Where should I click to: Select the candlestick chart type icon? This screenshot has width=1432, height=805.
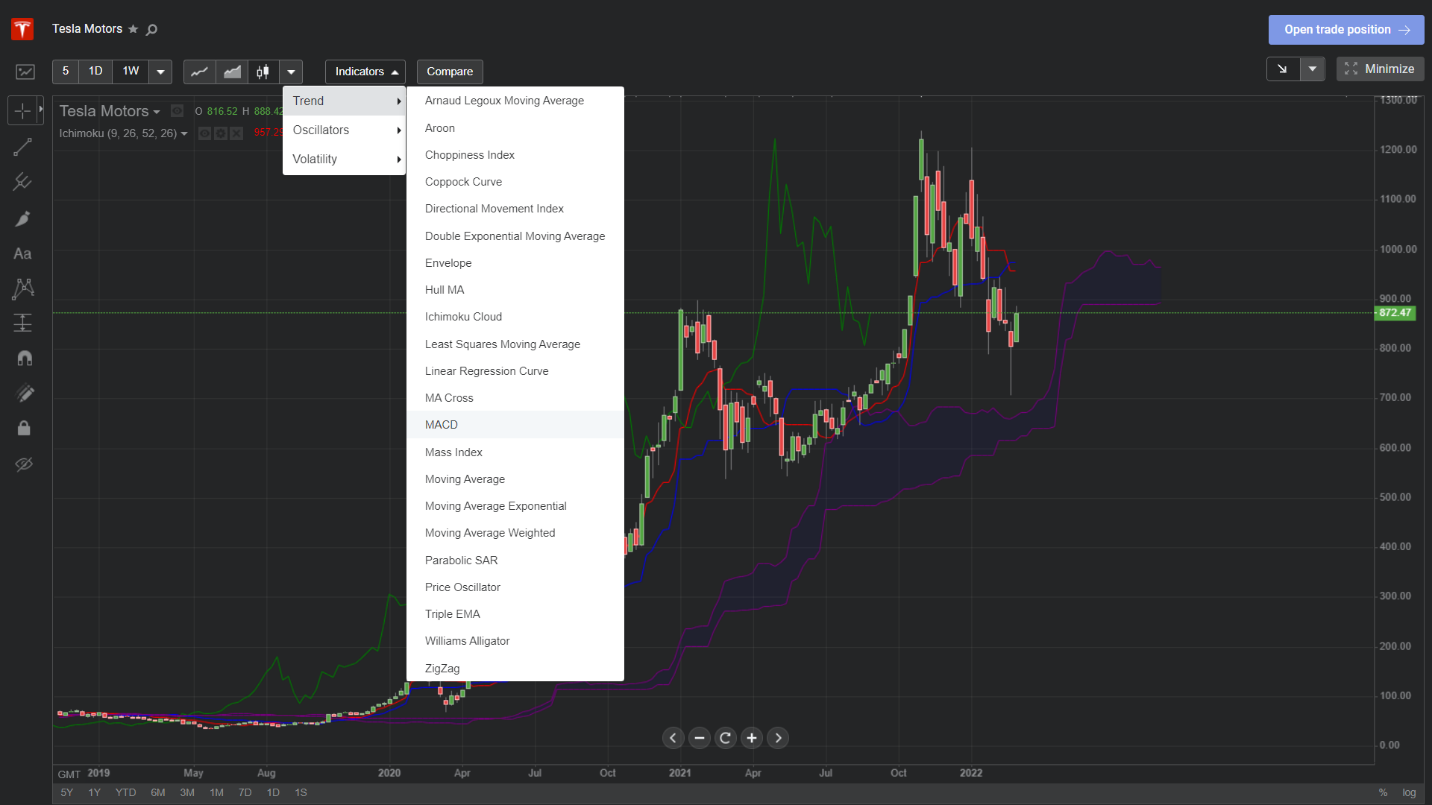(x=263, y=72)
